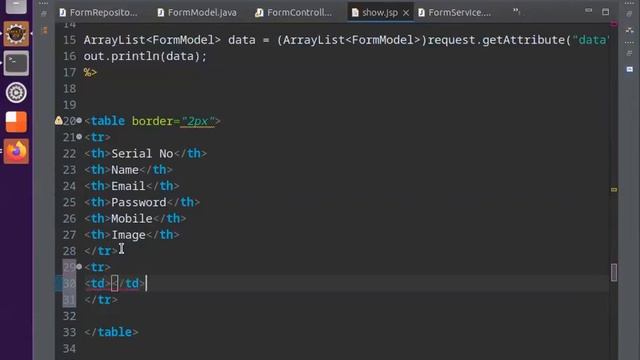Viewport: 640px width, 360px height.
Task: Click on the "Password" header text
Action: pyautogui.click(x=139, y=202)
